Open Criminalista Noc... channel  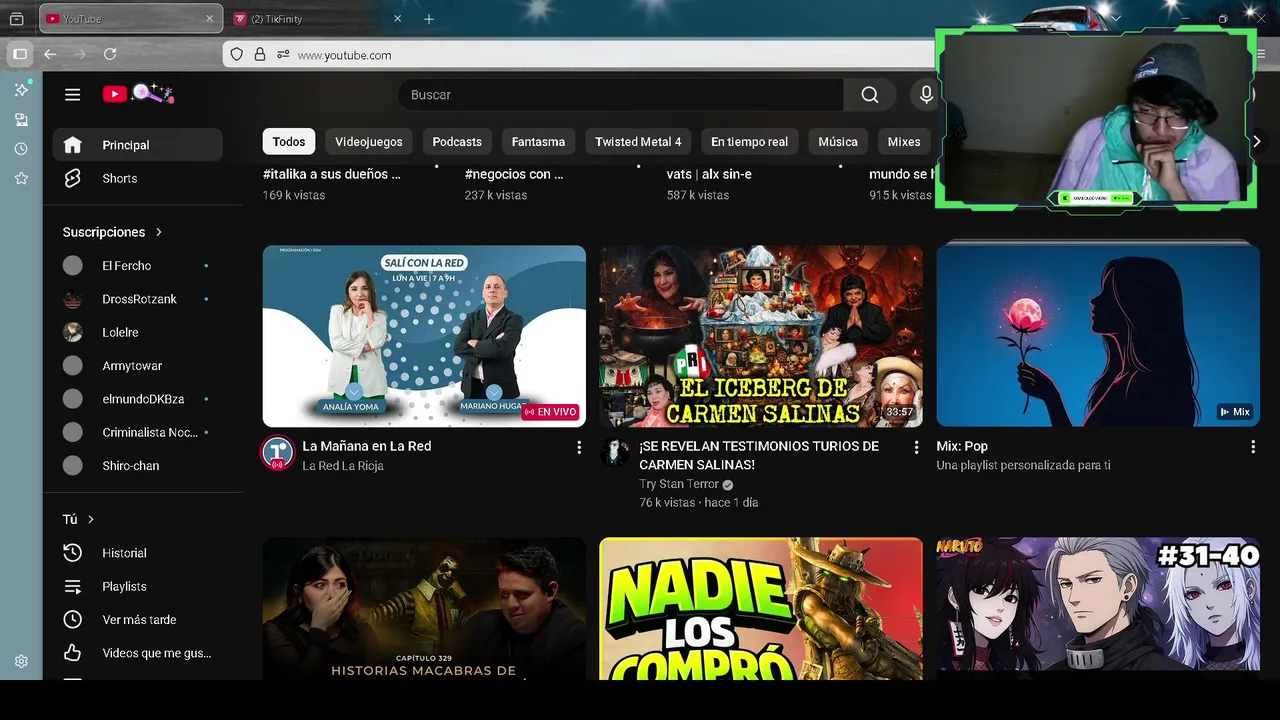pos(138,432)
